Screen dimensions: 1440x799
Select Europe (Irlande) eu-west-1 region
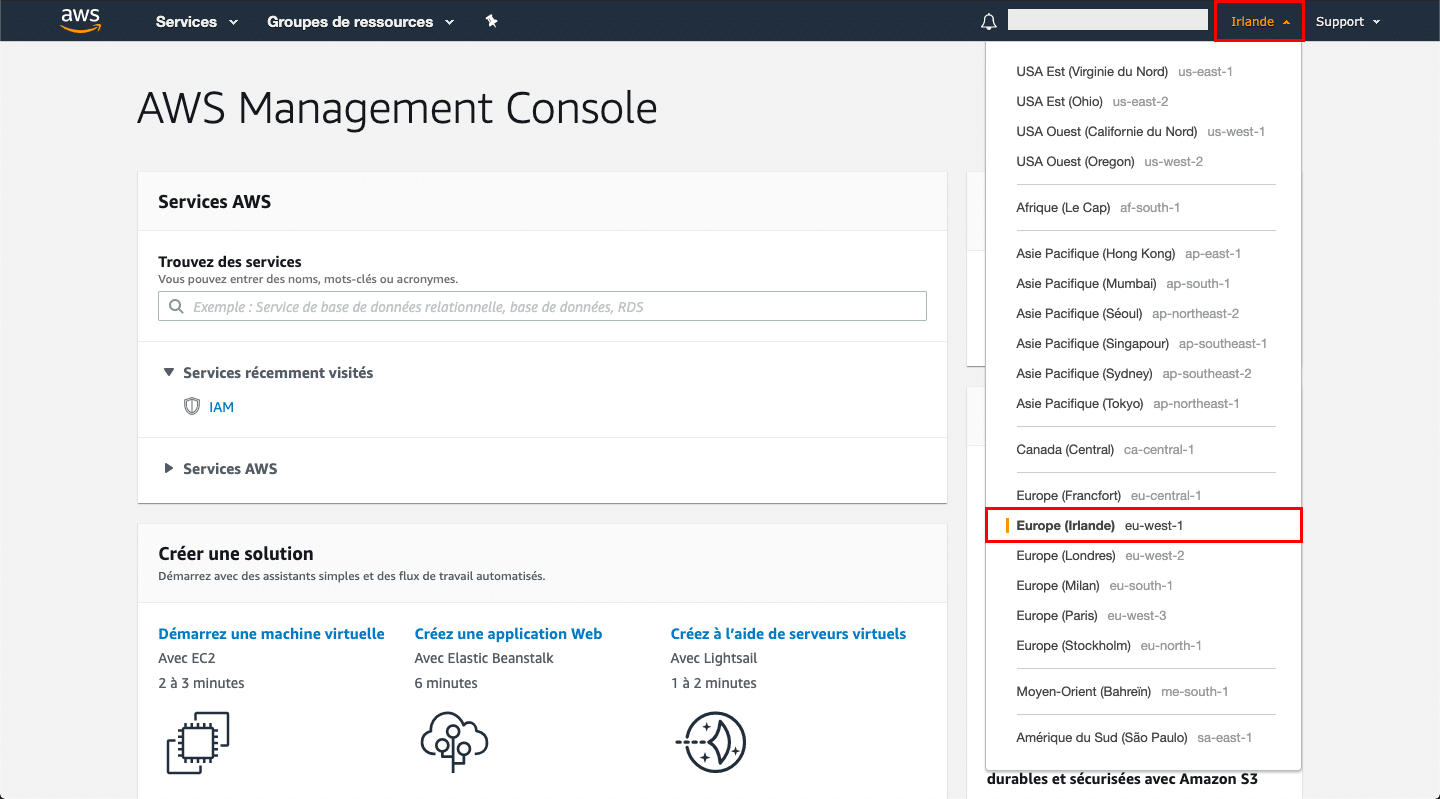point(1143,526)
